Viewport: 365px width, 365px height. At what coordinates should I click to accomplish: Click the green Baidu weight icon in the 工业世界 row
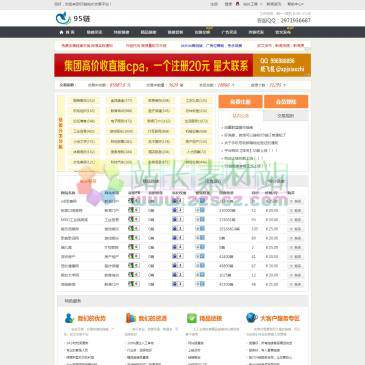134,219
